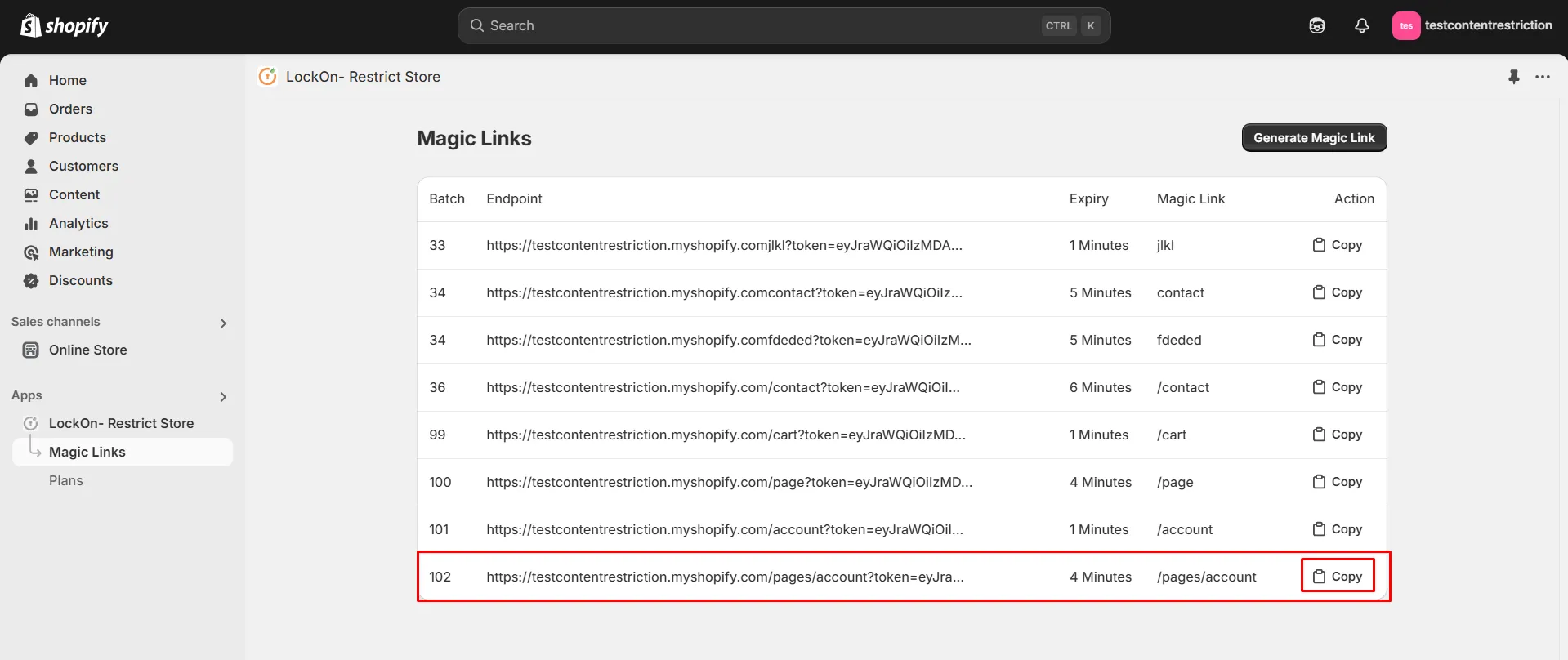Image resolution: width=1568 pixels, height=660 pixels.
Task: Open the notifications bell
Action: coord(1362,26)
